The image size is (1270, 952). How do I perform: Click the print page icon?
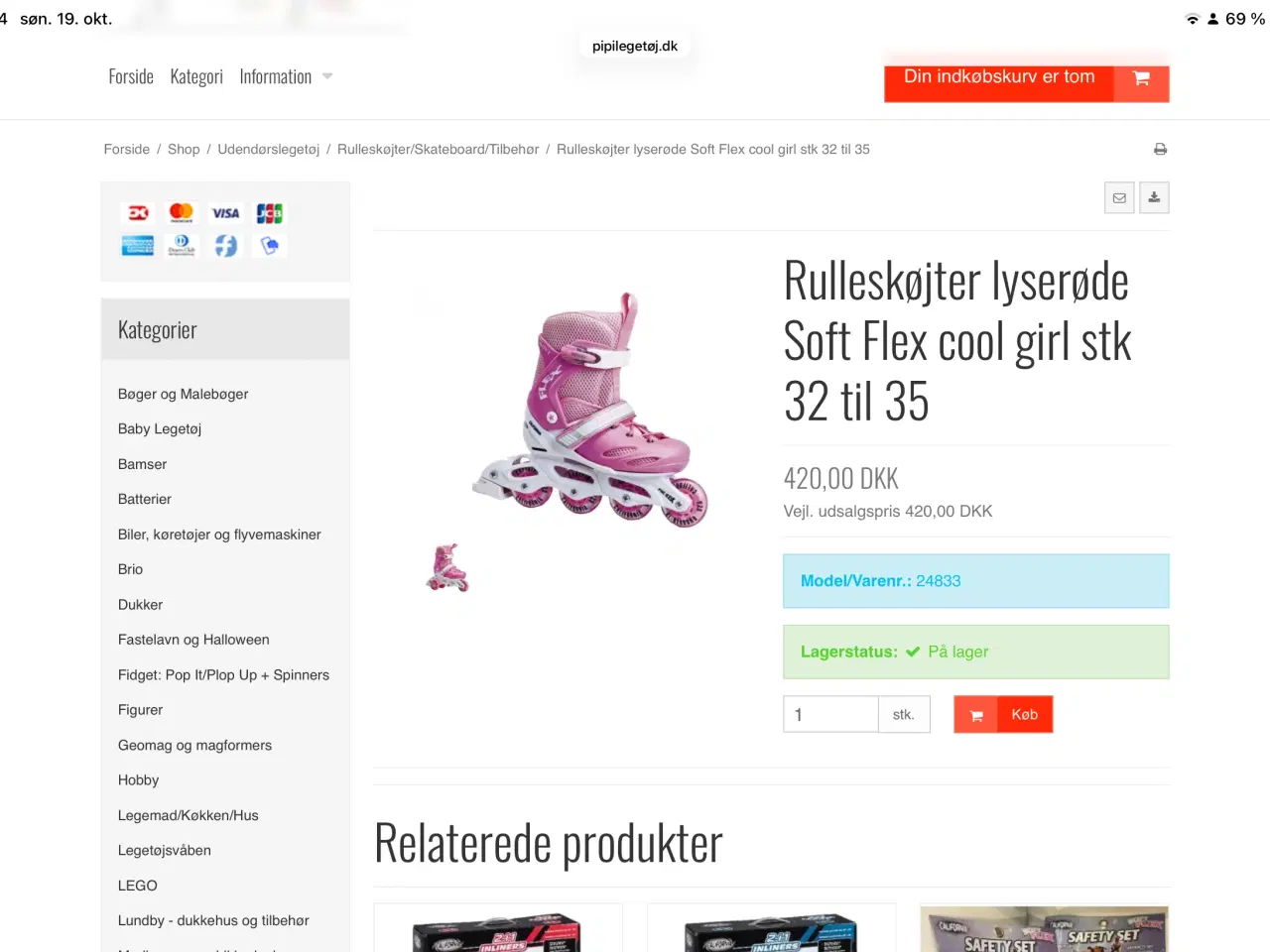[x=1160, y=149]
